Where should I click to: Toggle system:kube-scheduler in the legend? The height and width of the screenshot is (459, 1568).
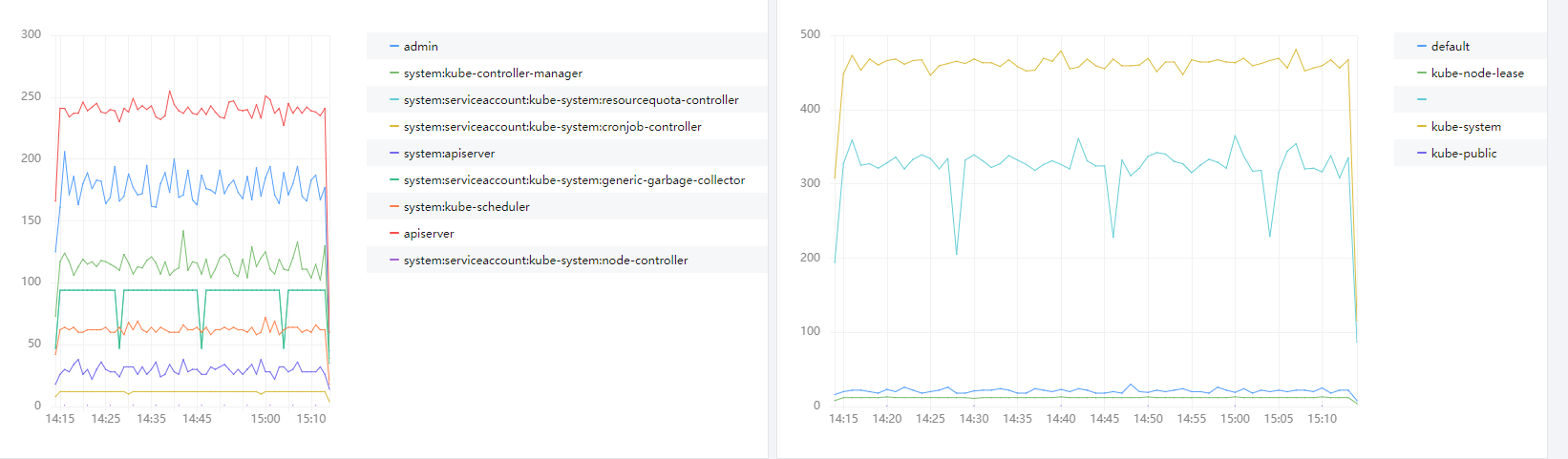466,207
